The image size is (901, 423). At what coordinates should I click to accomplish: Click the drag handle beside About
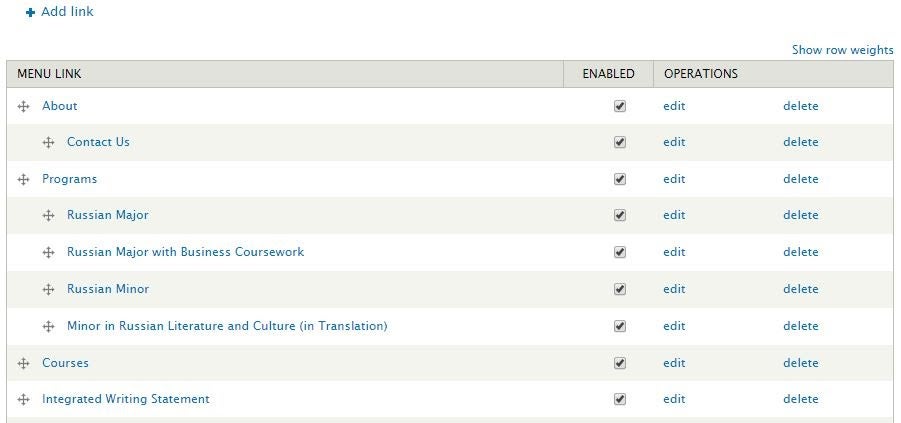pyautogui.click(x=23, y=106)
